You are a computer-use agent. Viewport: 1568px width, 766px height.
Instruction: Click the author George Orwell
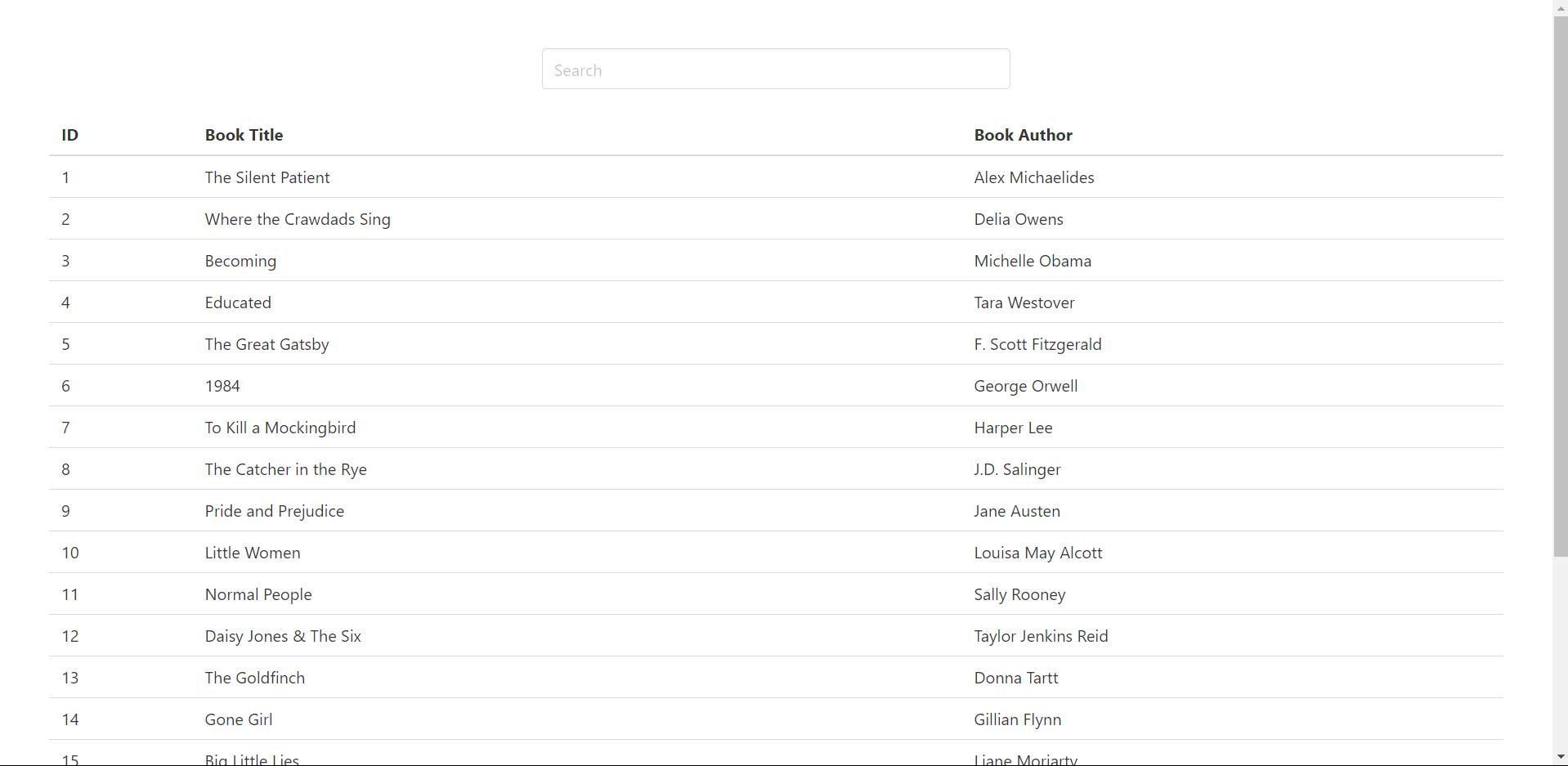click(1026, 387)
